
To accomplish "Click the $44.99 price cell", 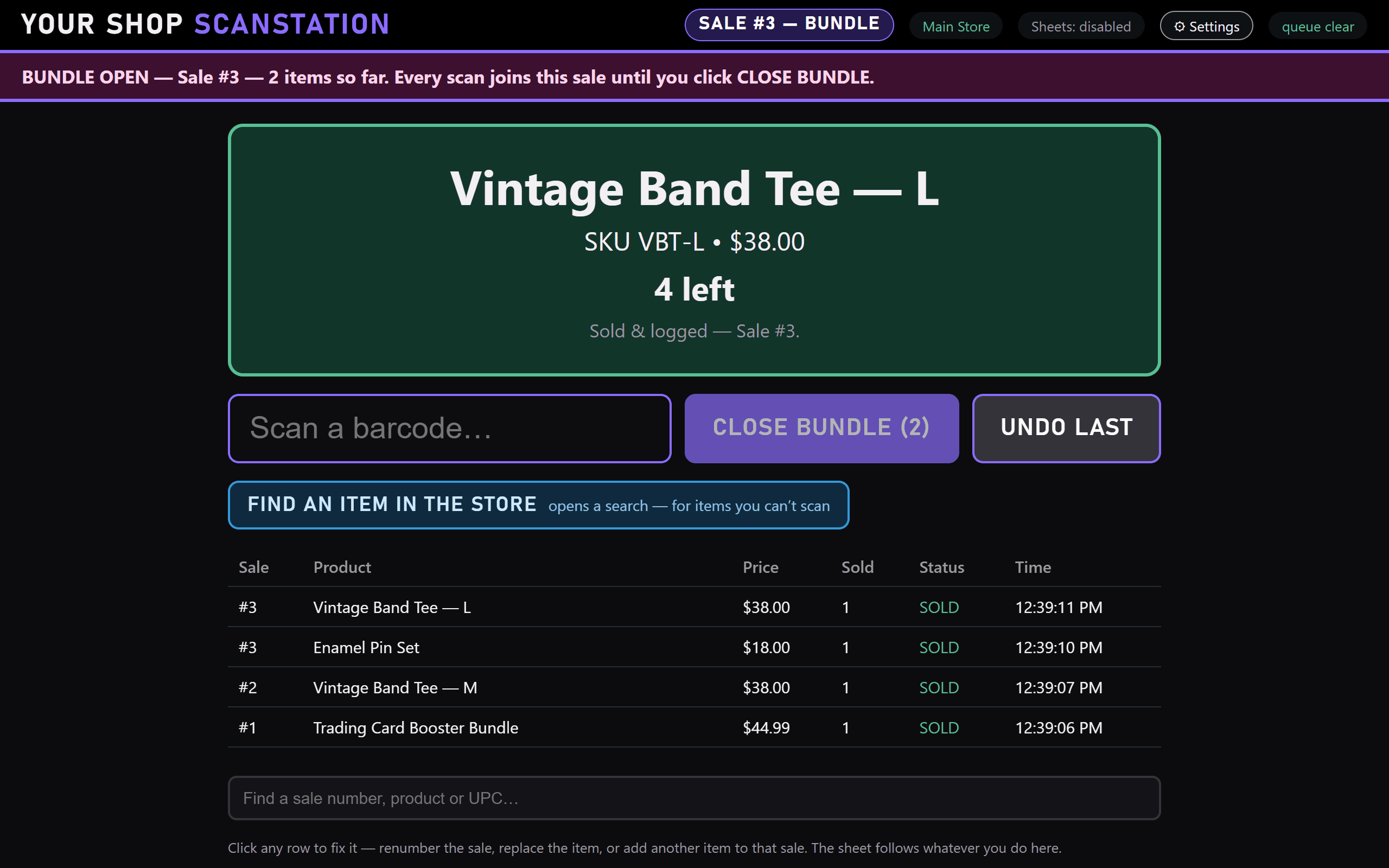I will 766,727.
